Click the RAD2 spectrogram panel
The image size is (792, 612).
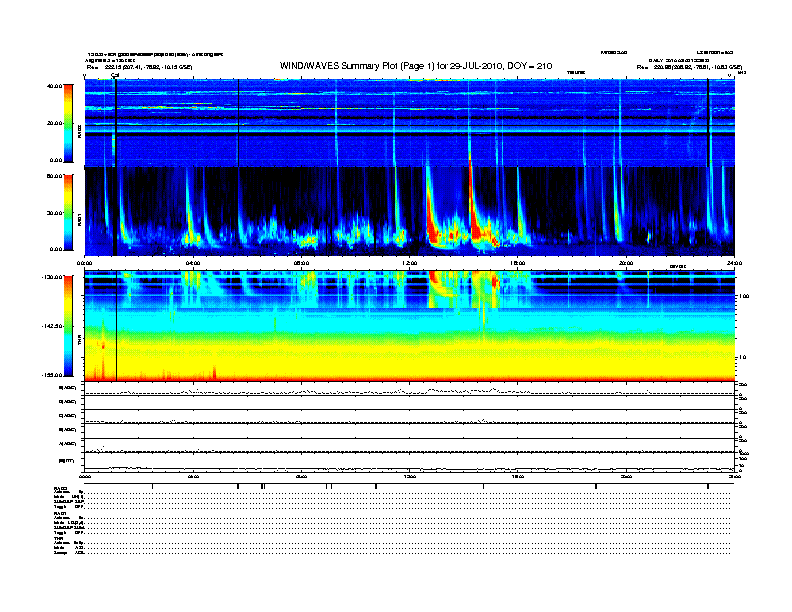coord(410,123)
